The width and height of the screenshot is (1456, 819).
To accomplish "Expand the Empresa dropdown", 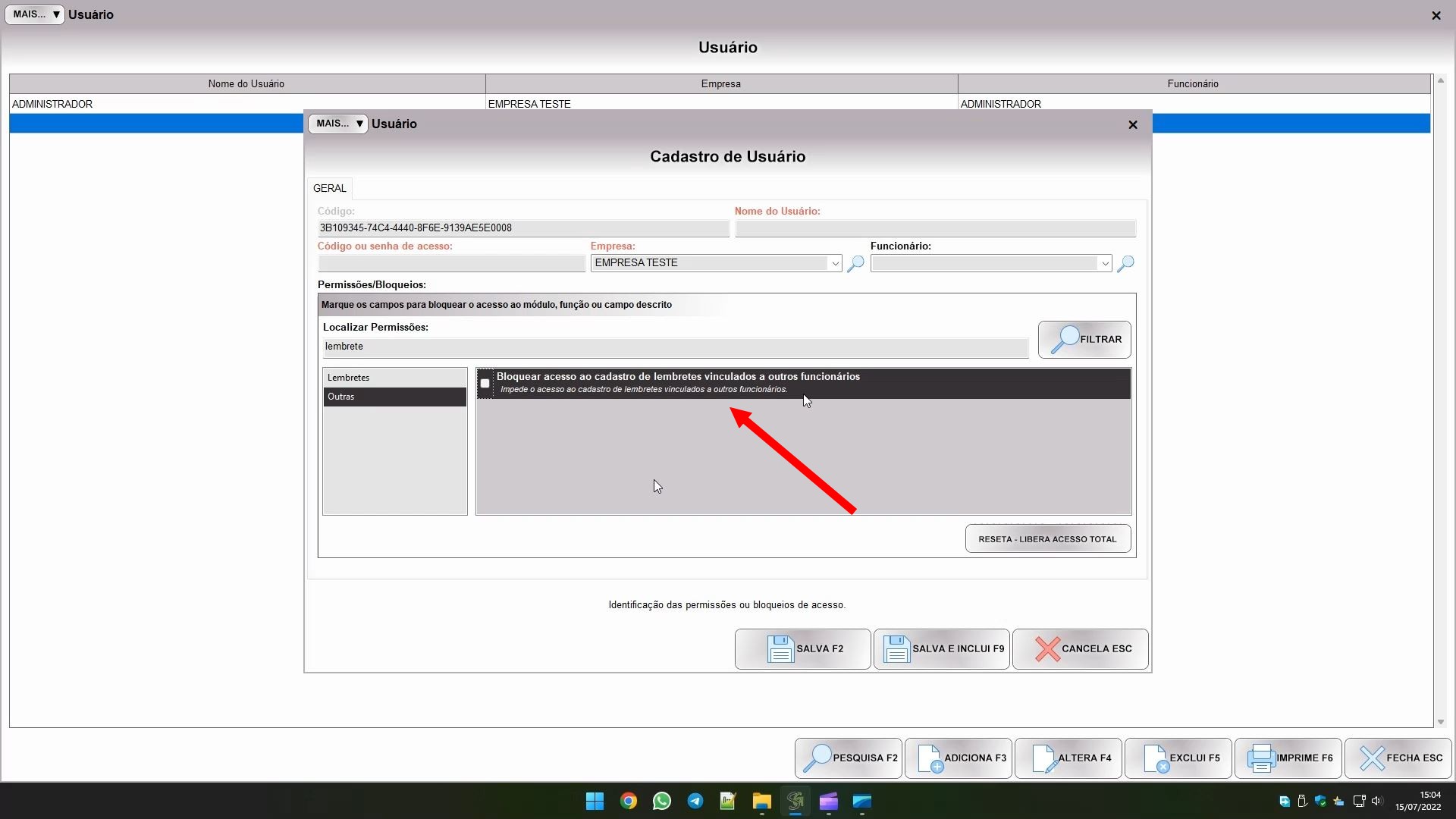I will point(835,263).
